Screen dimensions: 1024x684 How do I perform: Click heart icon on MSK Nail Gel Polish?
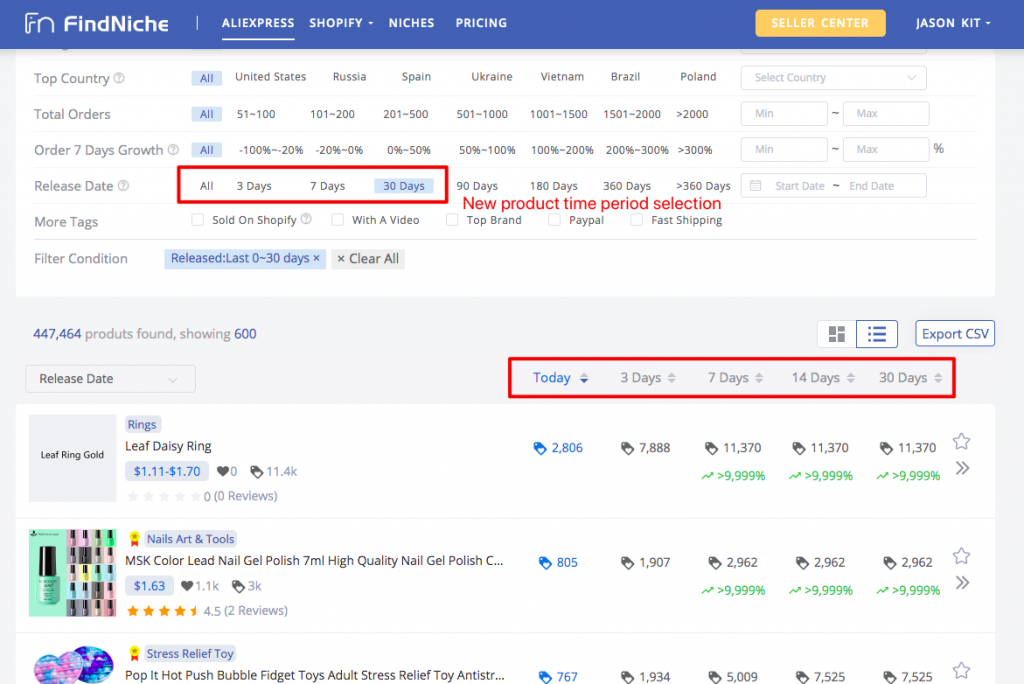(x=187, y=585)
